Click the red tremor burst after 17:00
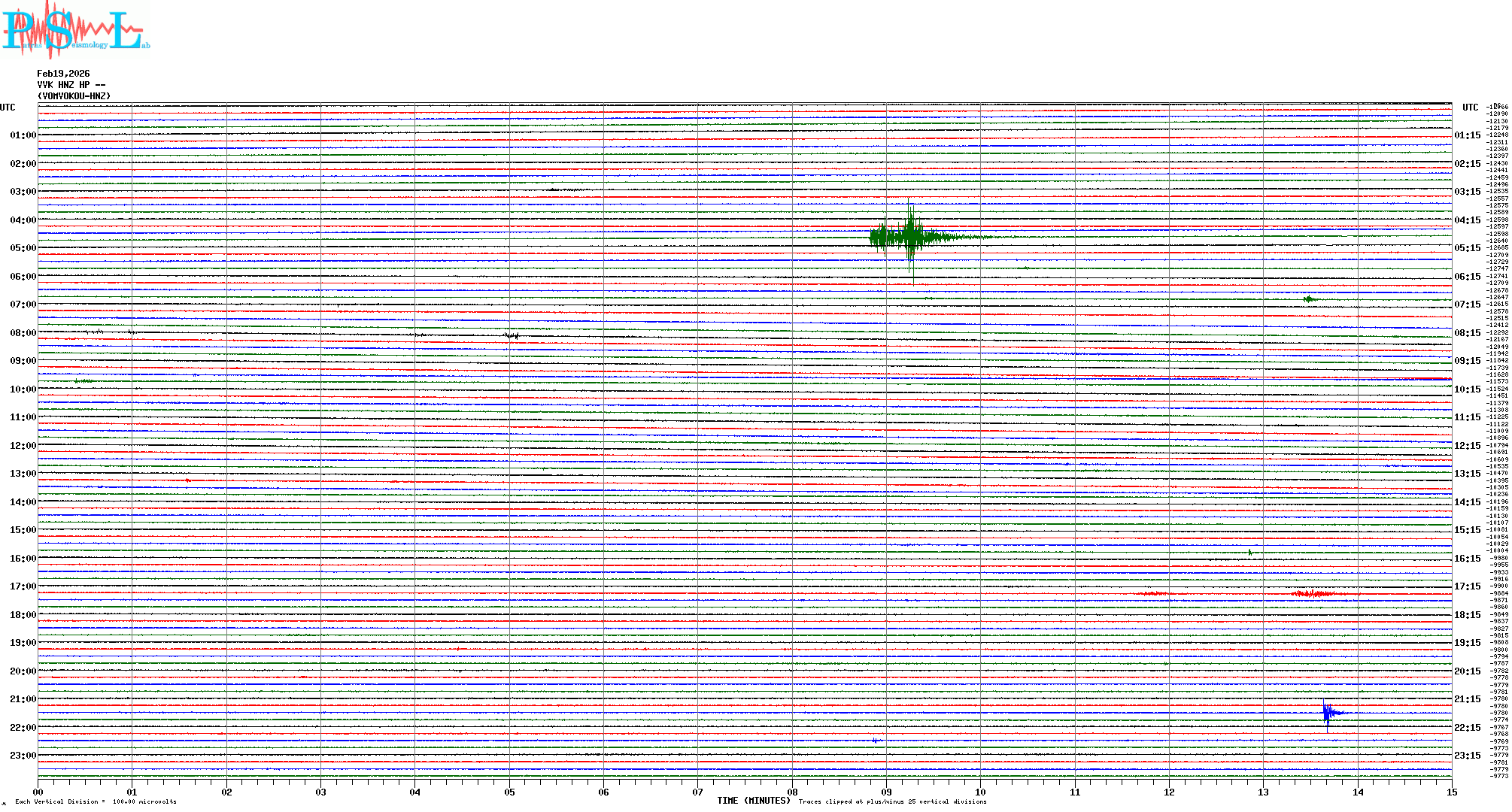This screenshot has height=812, width=1512. pos(1313,594)
